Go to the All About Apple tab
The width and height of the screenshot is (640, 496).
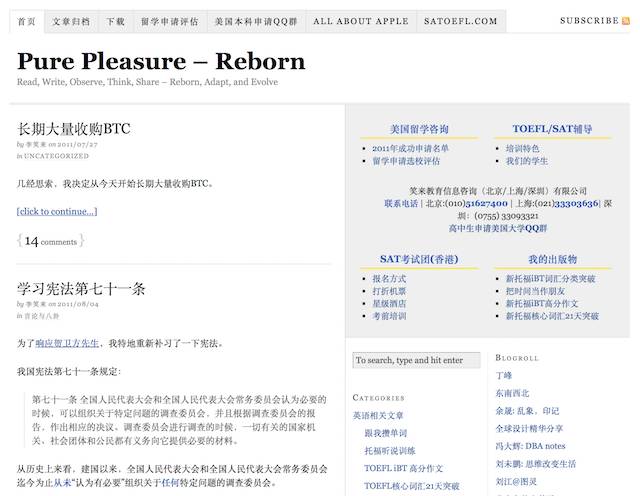[358, 20]
